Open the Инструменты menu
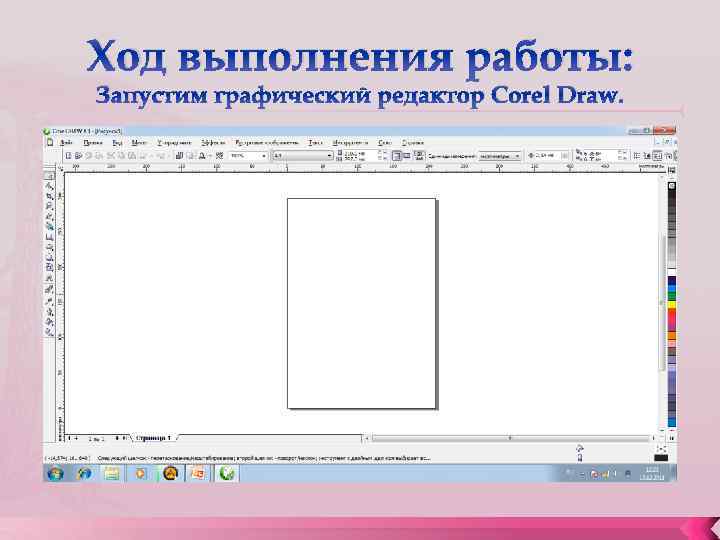The width and height of the screenshot is (720, 540). pos(350,142)
